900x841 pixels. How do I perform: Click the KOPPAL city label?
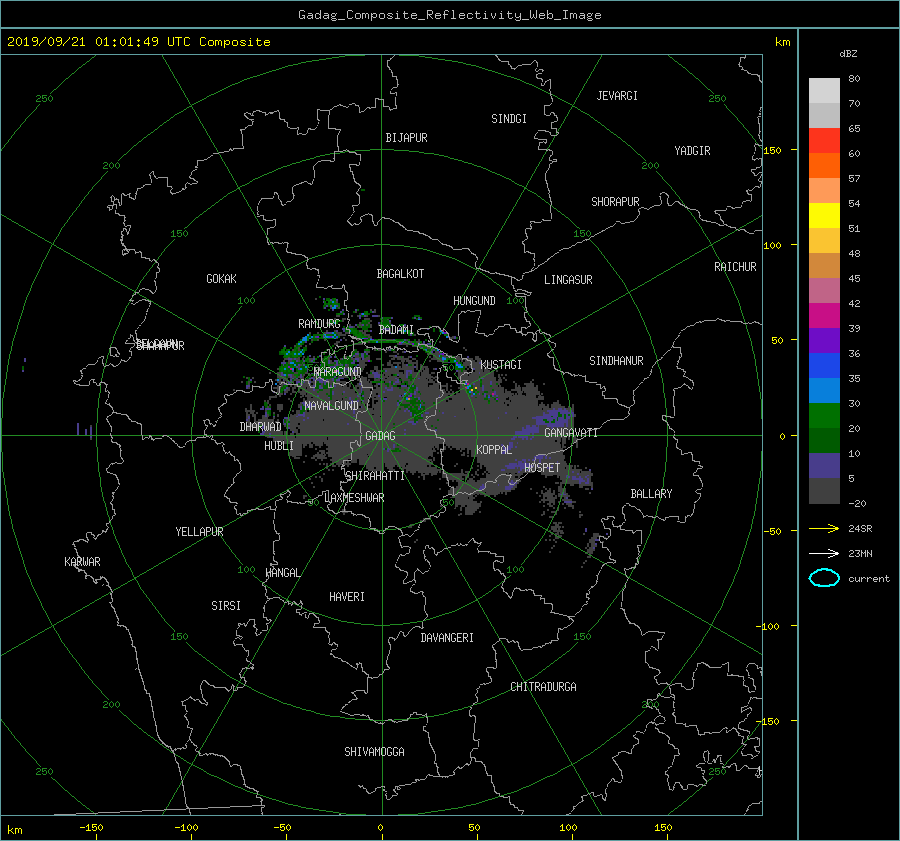[x=494, y=449]
